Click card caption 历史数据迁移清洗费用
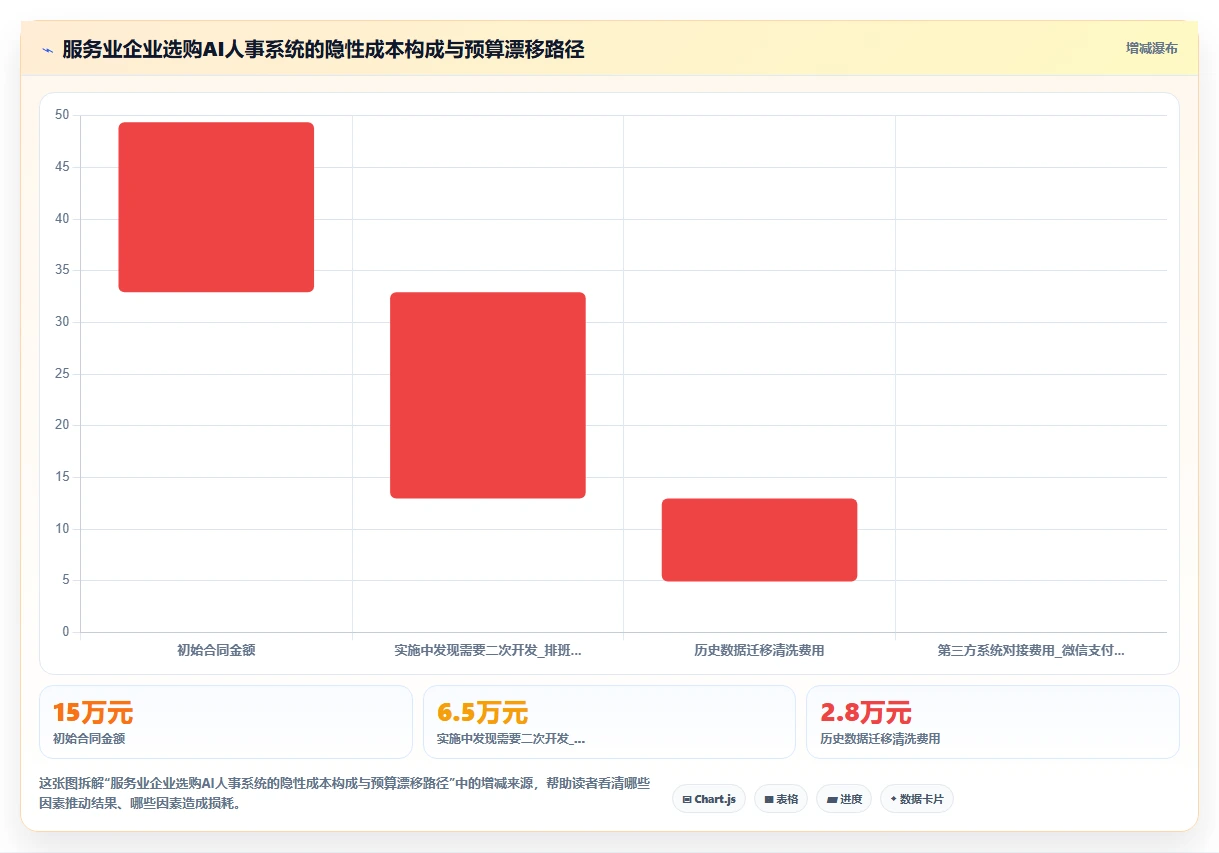This screenshot has width=1219, height=853. coord(880,739)
